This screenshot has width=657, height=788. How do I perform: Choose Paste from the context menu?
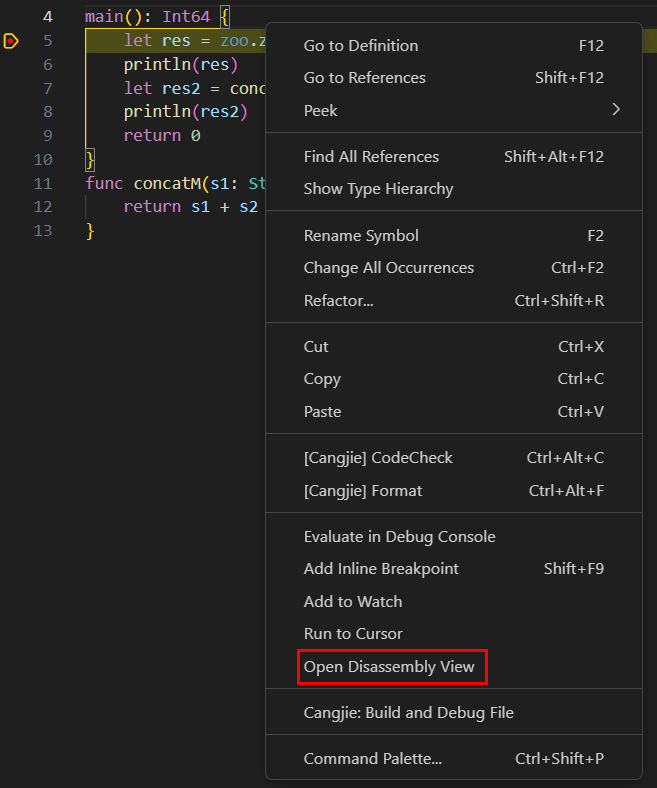coord(322,411)
